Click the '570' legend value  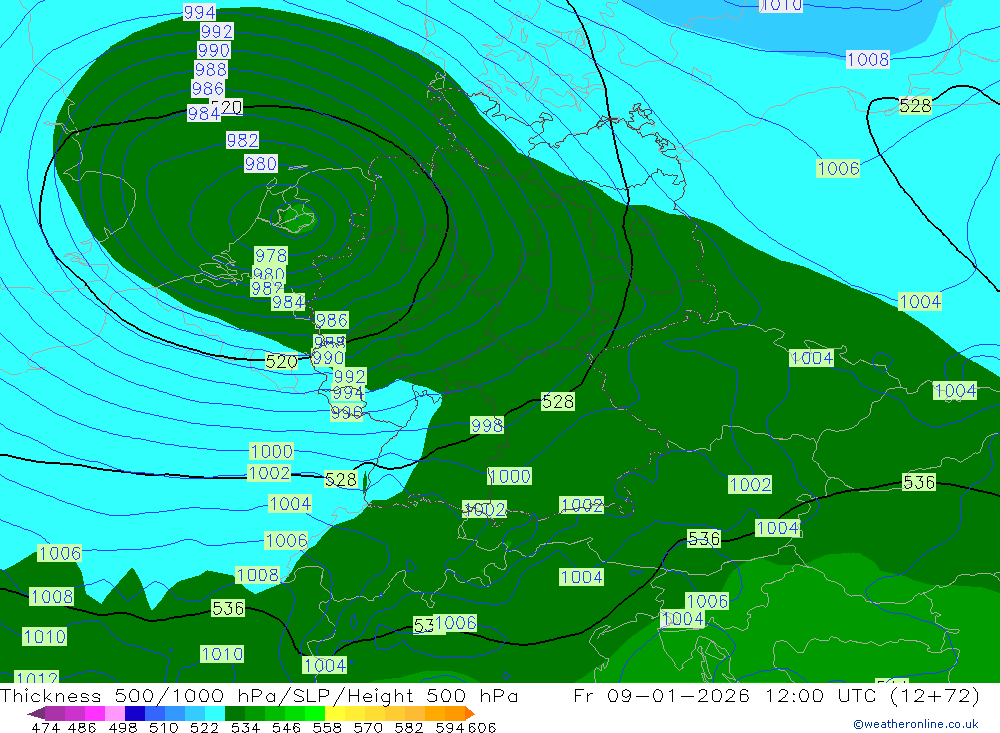(x=368, y=727)
